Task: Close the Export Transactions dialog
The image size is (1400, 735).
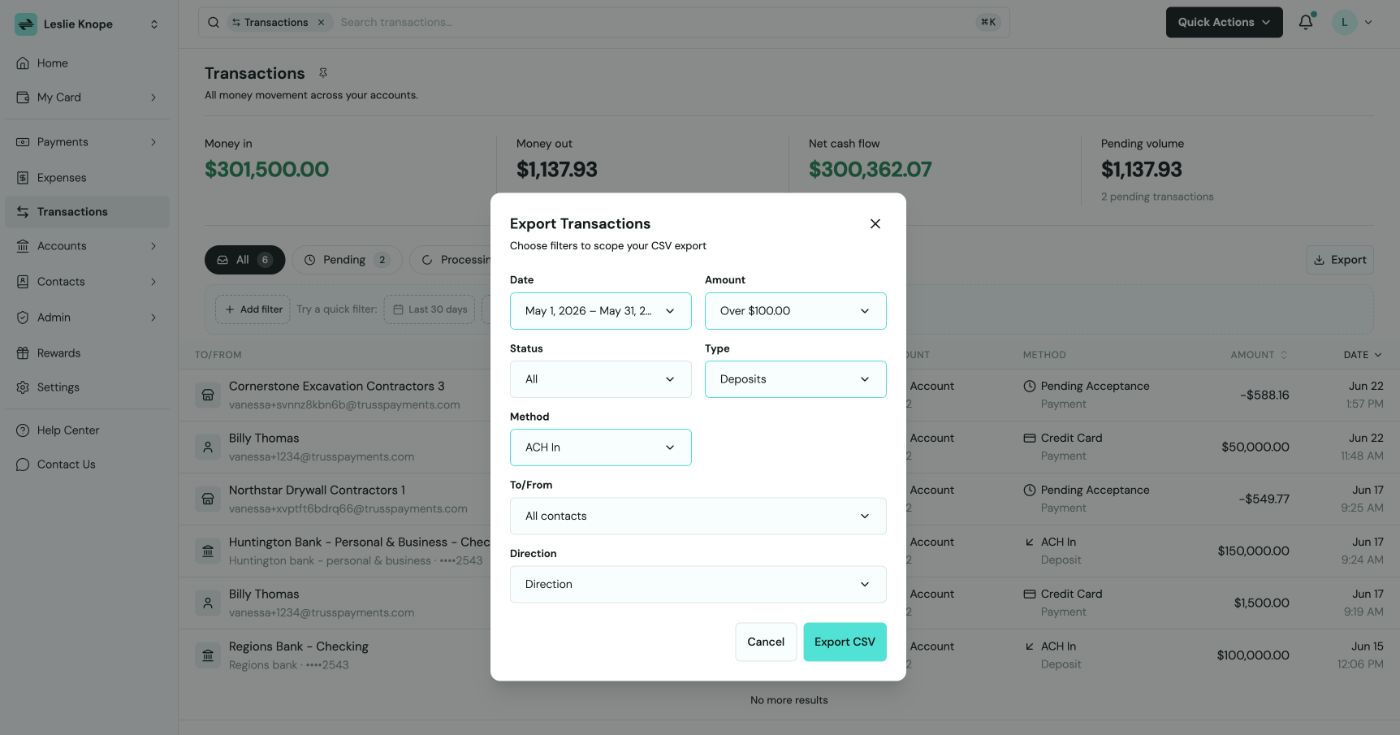Action: (x=875, y=224)
